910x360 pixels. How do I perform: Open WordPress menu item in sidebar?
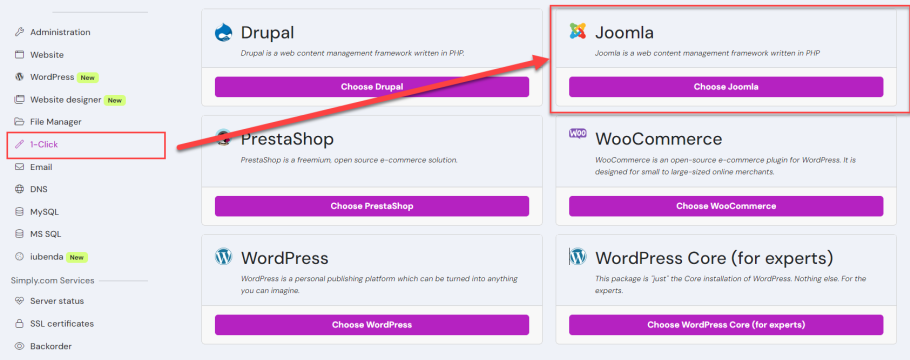52,77
